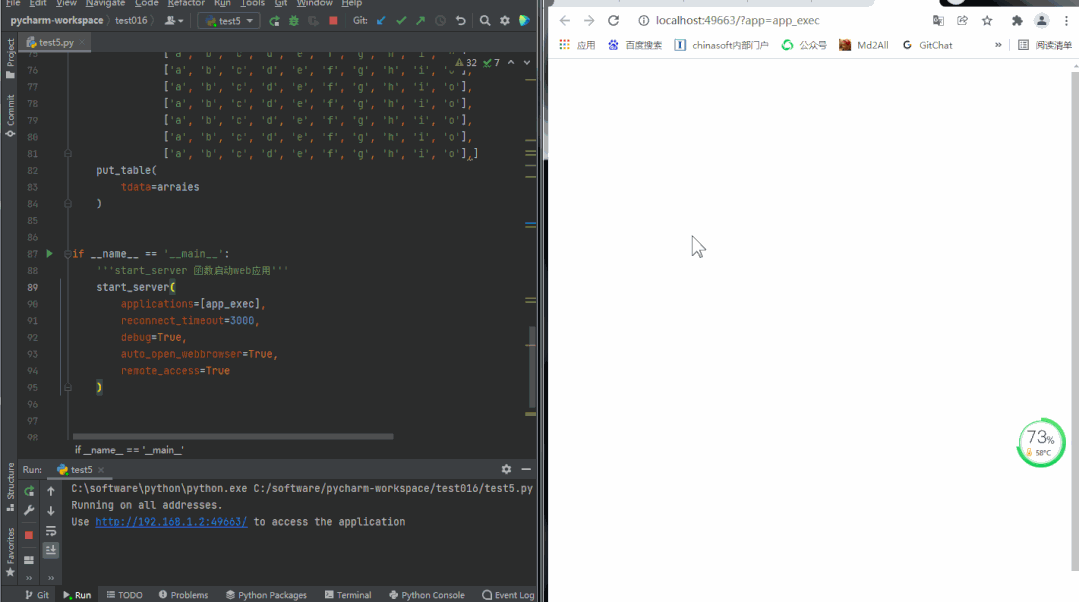Click Git update project blue arrow

tap(381, 20)
